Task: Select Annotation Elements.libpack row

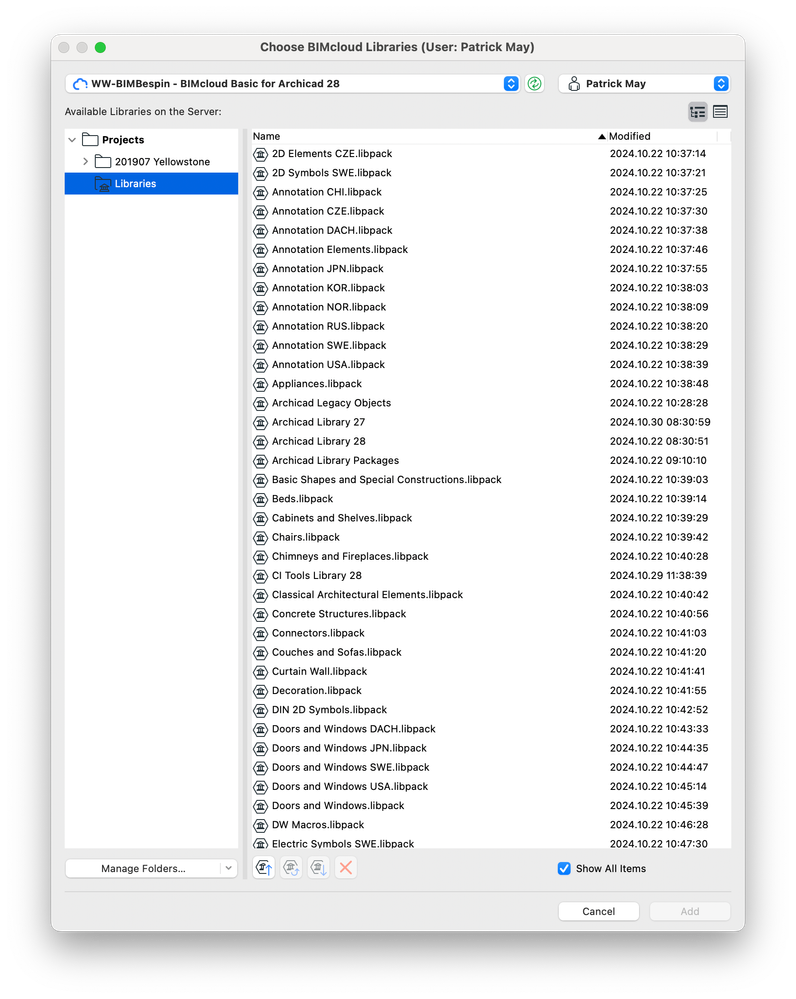Action: pyautogui.click(x=491, y=250)
